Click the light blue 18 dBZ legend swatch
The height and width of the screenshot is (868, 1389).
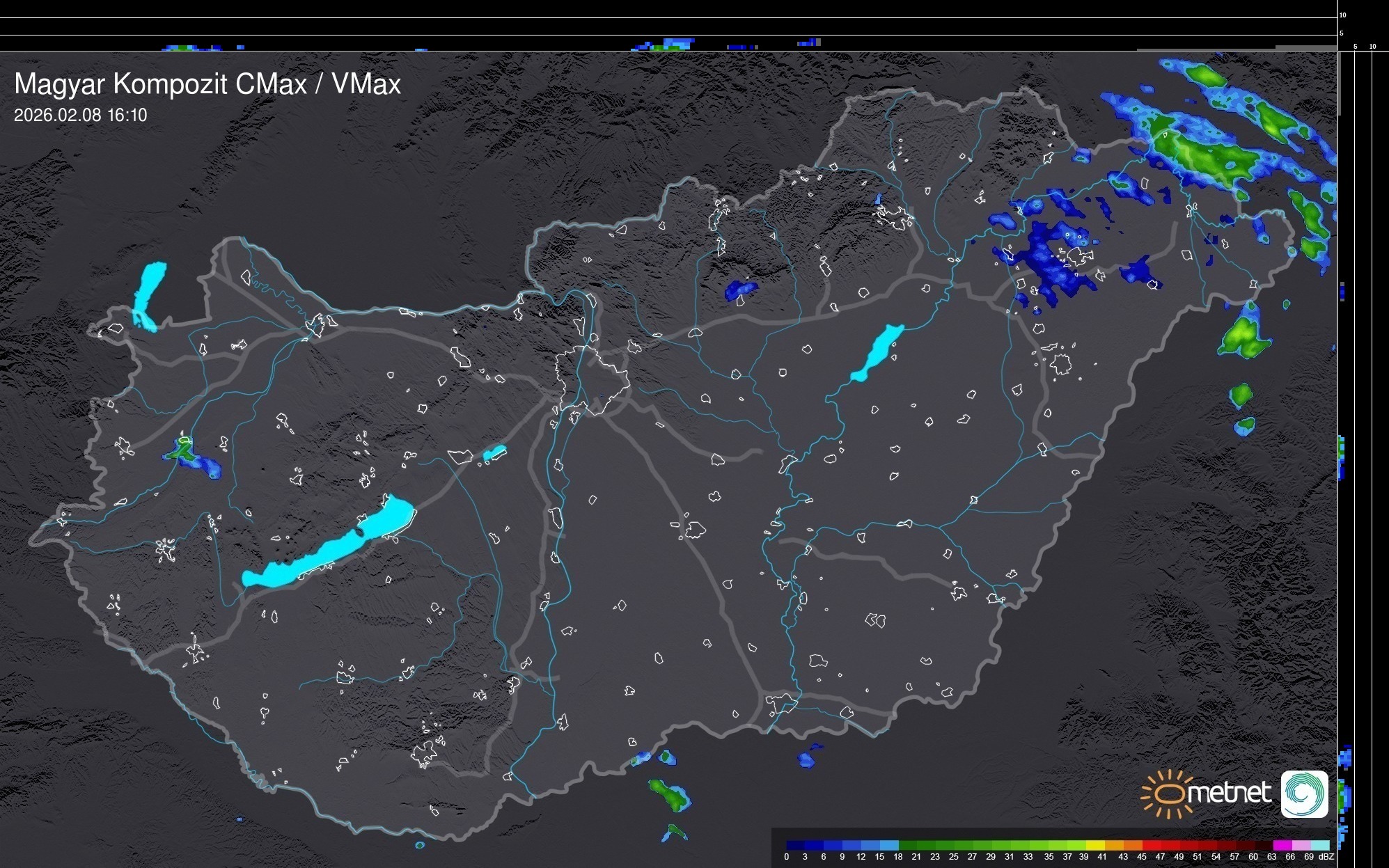890,845
